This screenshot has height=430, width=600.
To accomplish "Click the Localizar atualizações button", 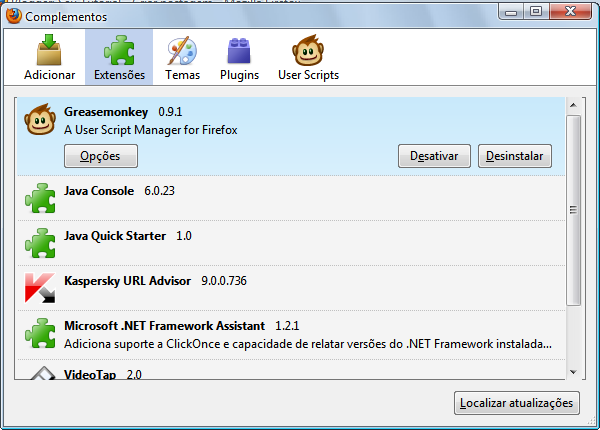I will pyautogui.click(x=517, y=403).
